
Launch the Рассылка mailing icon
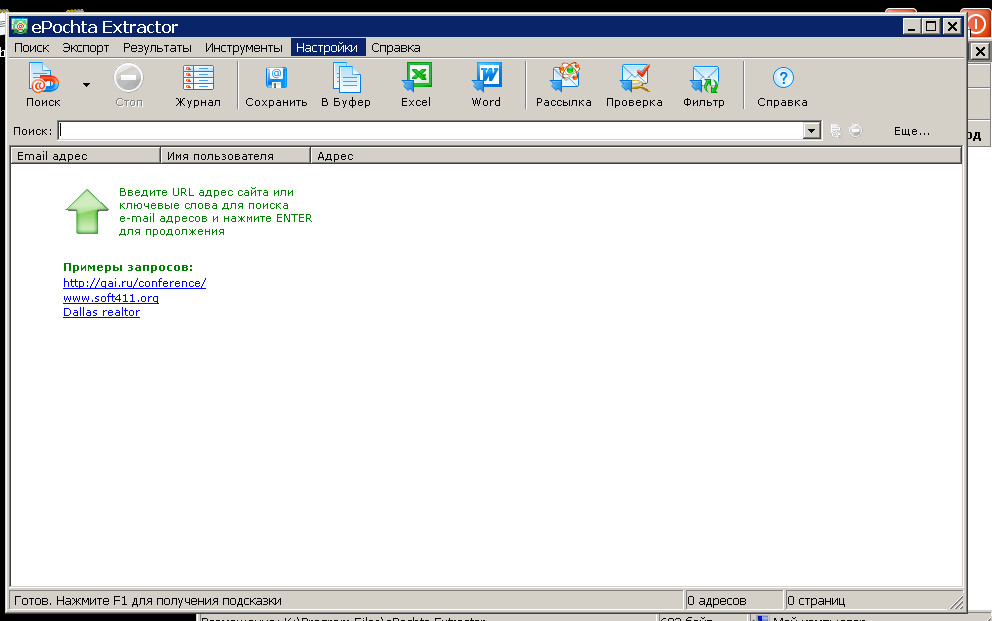(564, 84)
